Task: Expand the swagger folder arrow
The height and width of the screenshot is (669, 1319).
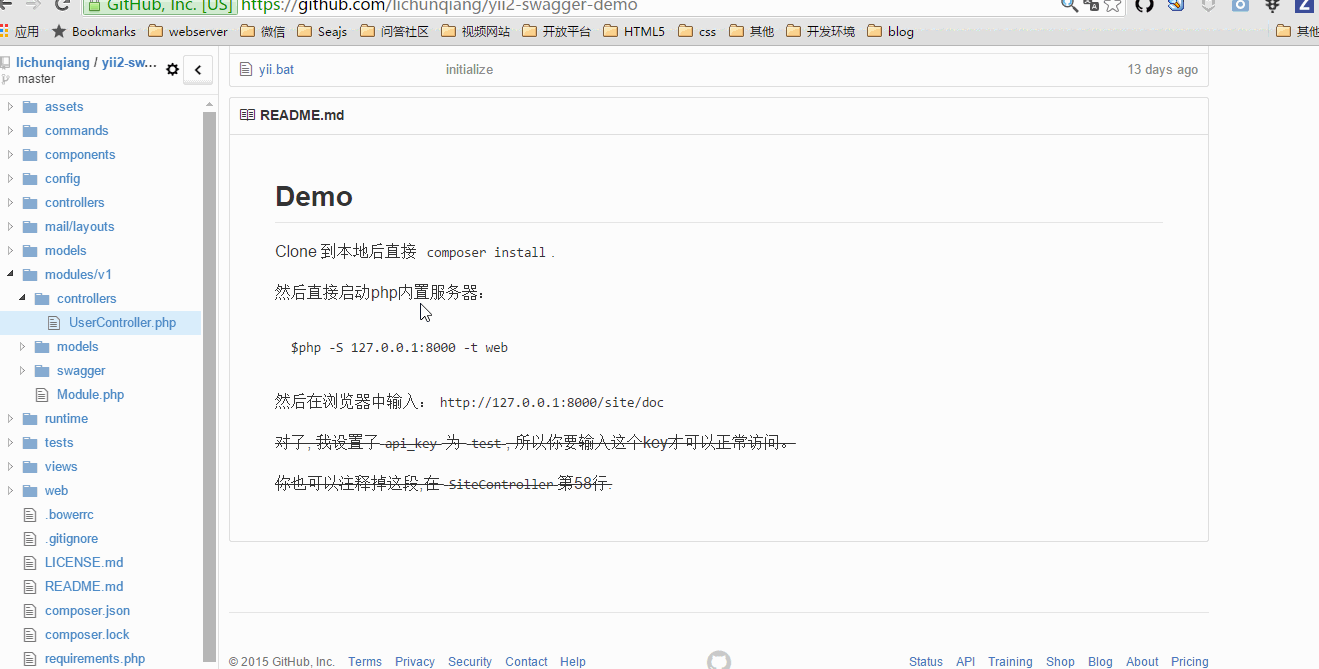Action: tap(22, 370)
